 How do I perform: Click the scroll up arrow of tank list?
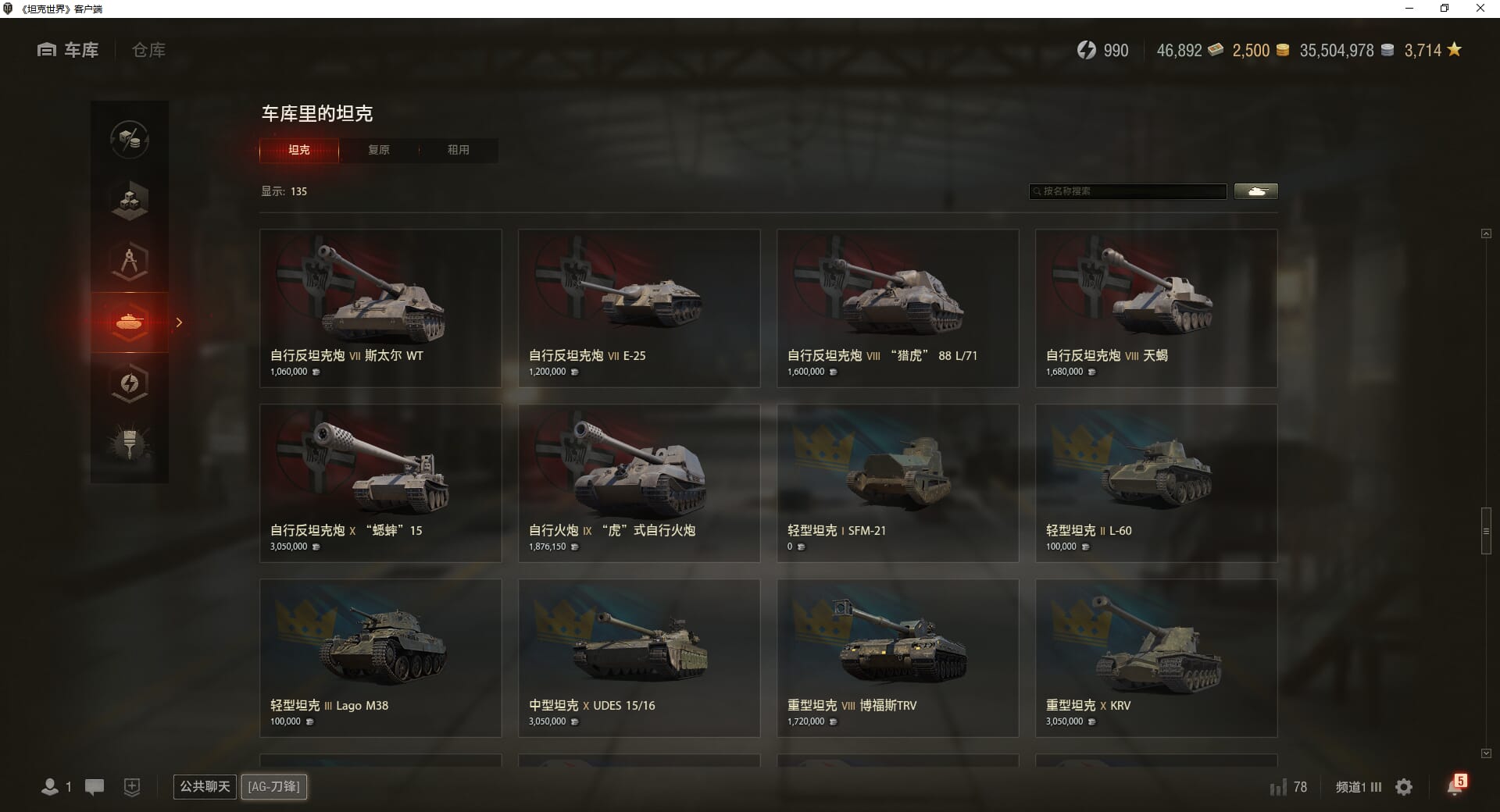(x=1486, y=233)
